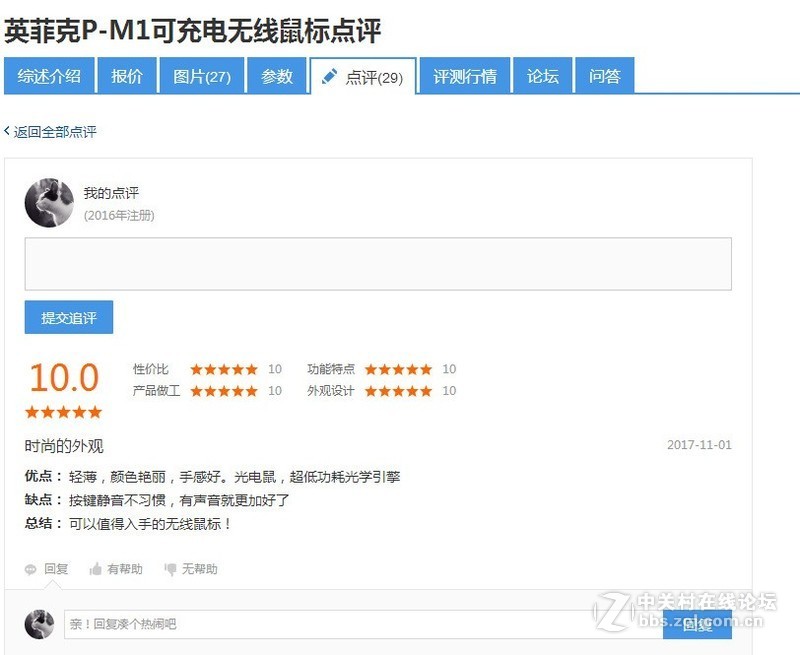Viewport: 800px width, 655px height.
Task: Open the 综述介绍 tab
Action: click(x=49, y=76)
